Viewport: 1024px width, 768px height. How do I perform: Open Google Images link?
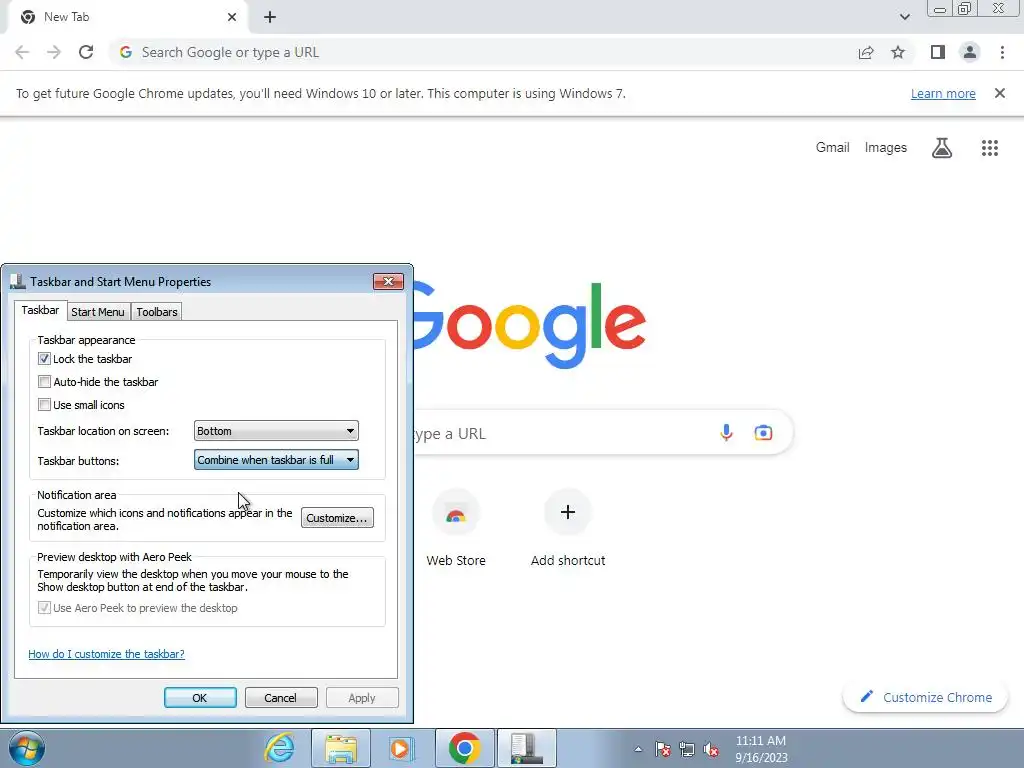click(886, 148)
